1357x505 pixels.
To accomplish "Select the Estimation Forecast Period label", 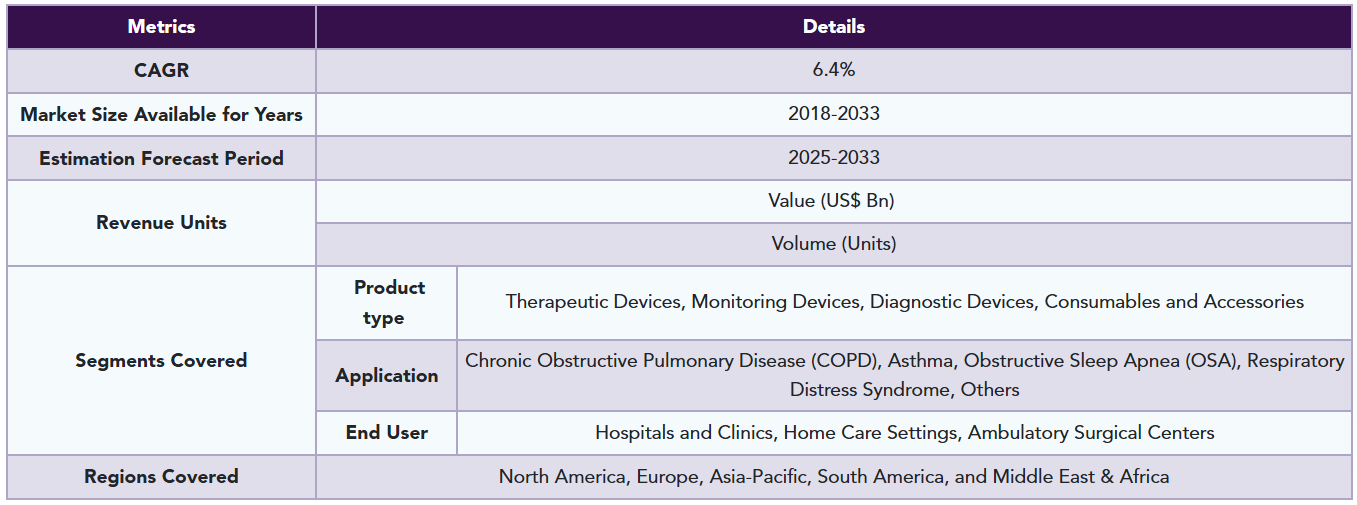I will [161, 158].
